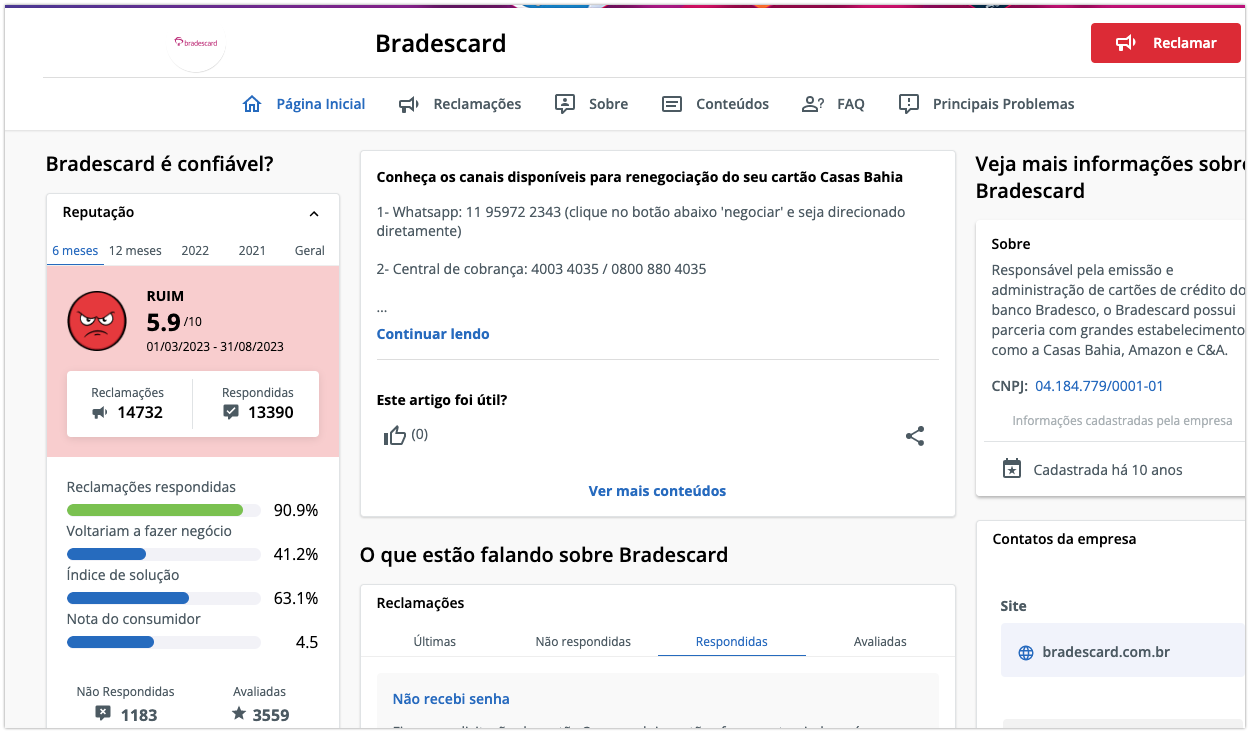The width and height of the screenshot is (1250, 733).
Task: Click the 5.9 reputation score text
Action: 164,322
